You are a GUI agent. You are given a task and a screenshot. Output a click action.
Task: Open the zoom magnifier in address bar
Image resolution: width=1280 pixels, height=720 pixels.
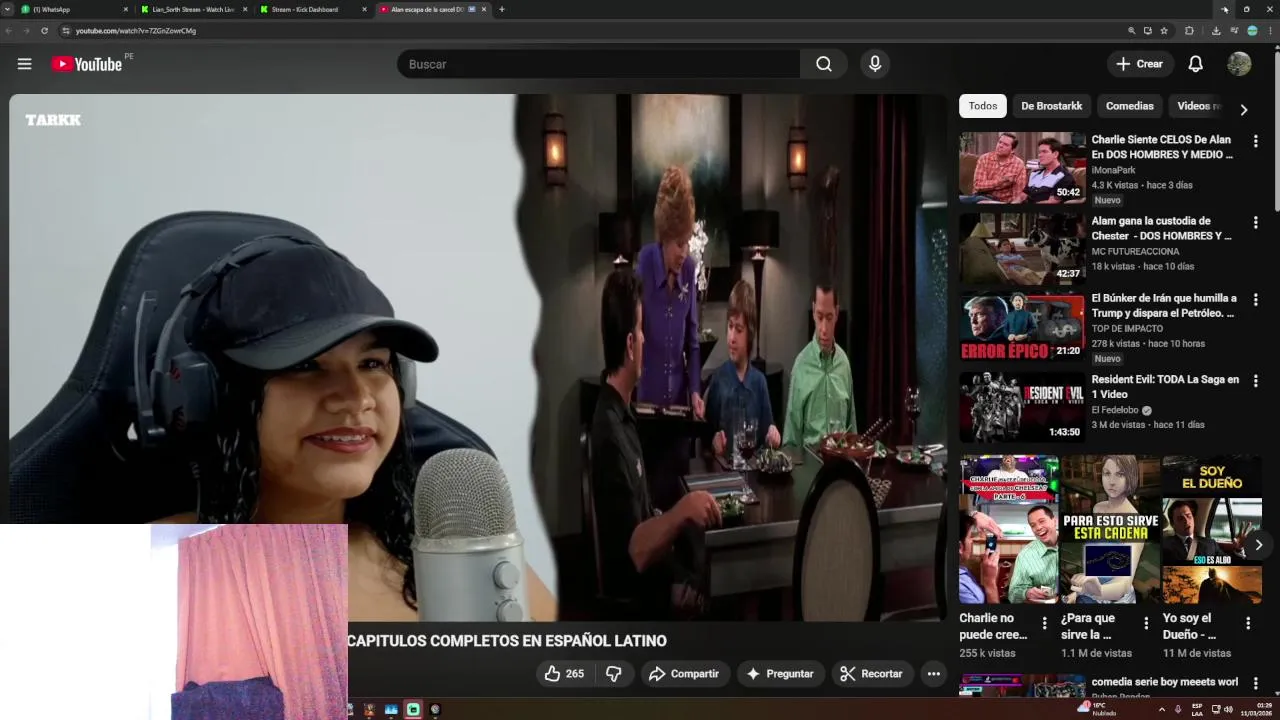pyautogui.click(x=1131, y=31)
